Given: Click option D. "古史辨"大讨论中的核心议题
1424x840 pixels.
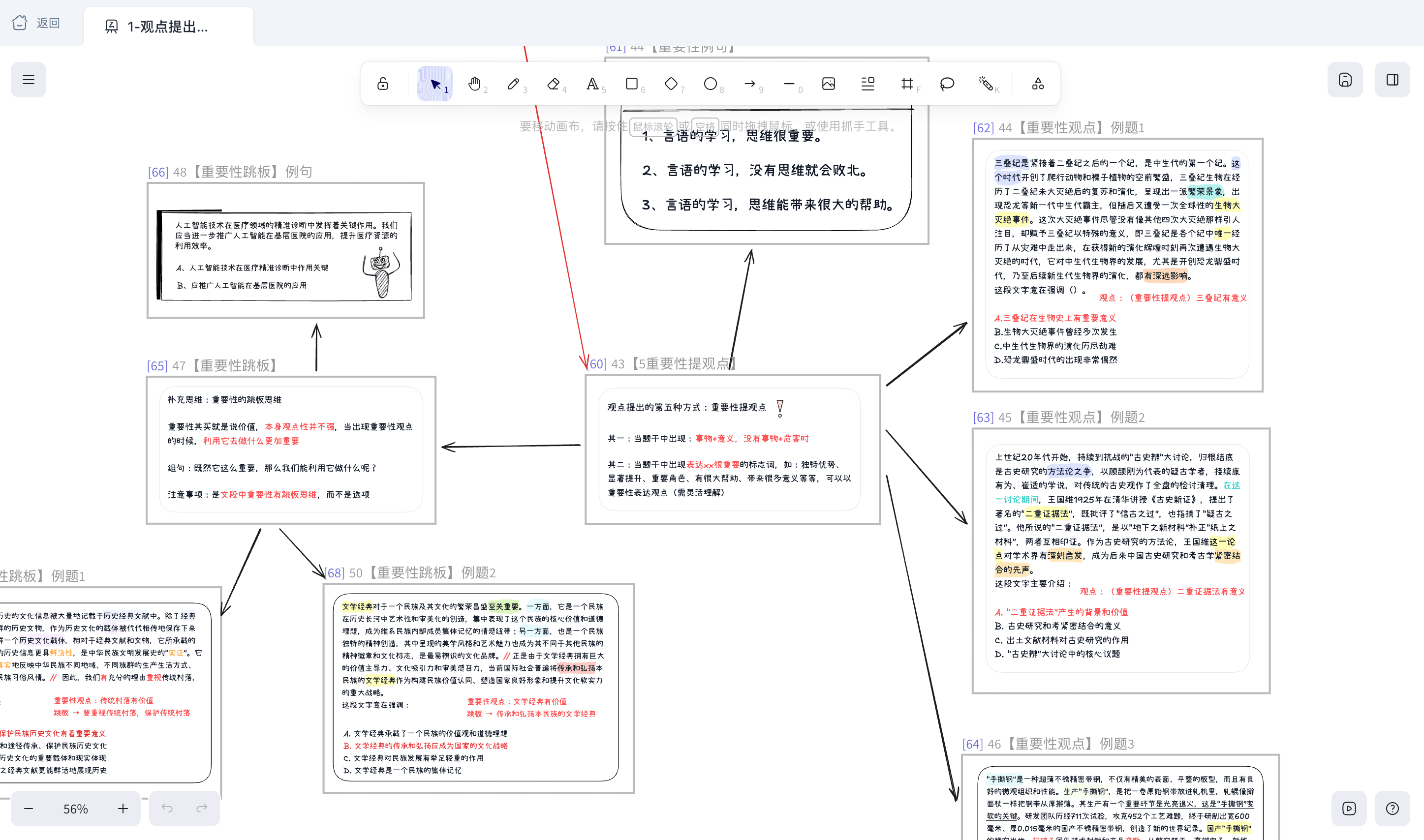Looking at the screenshot, I should 1057,654.
